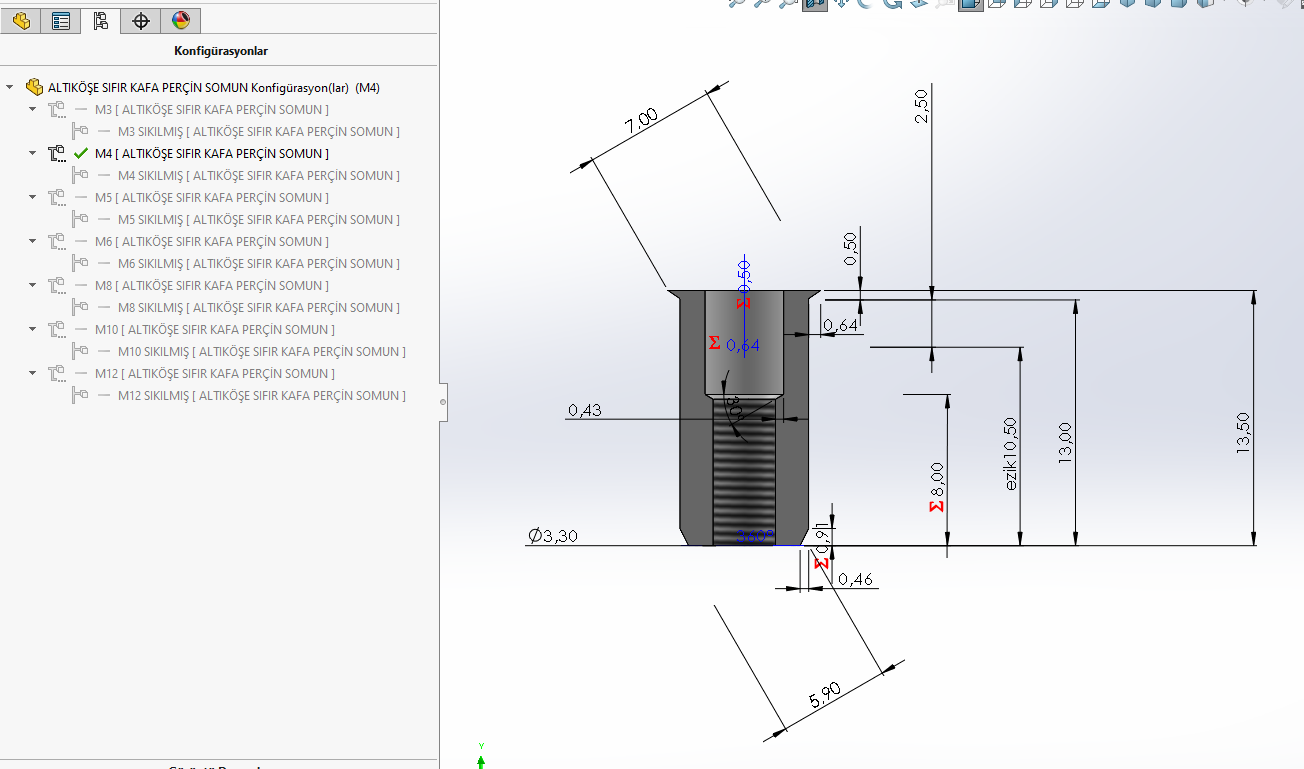Click the panel splitter collapse handle
The height and width of the screenshot is (769, 1304).
tap(443, 402)
